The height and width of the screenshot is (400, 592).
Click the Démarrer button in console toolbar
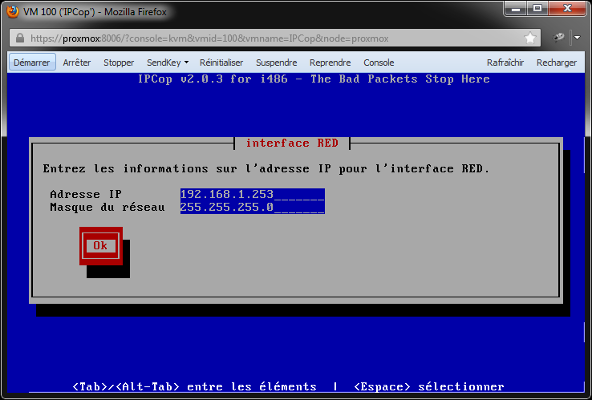click(32, 62)
